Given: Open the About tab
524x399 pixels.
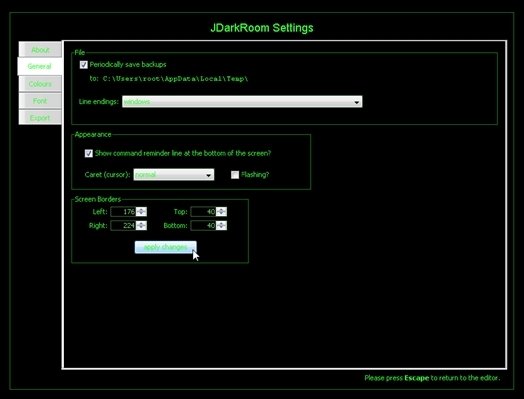Looking at the screenshot, I should (x=40, y=50).
